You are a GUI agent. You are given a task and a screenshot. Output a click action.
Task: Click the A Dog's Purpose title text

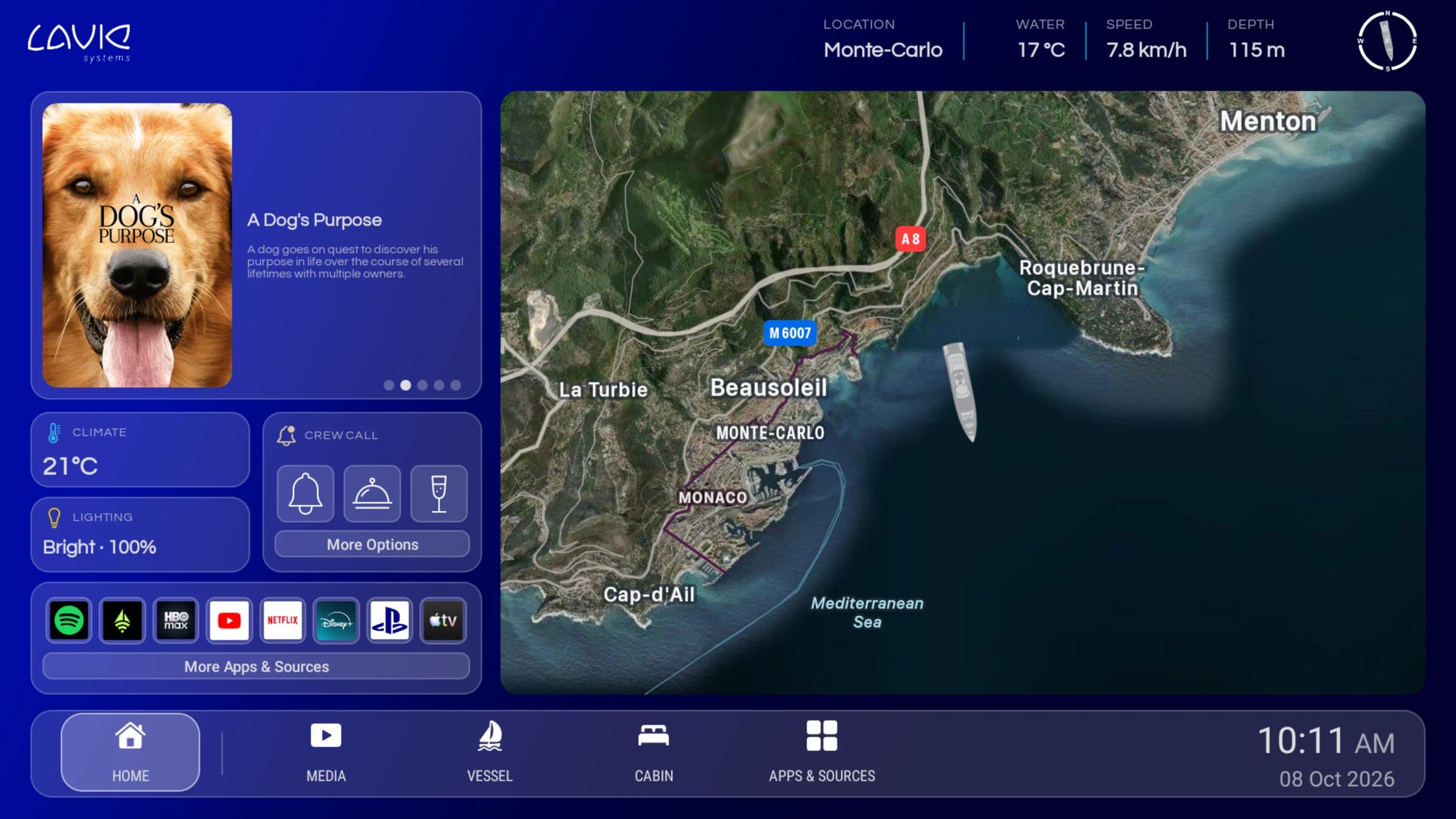(314, 220)
